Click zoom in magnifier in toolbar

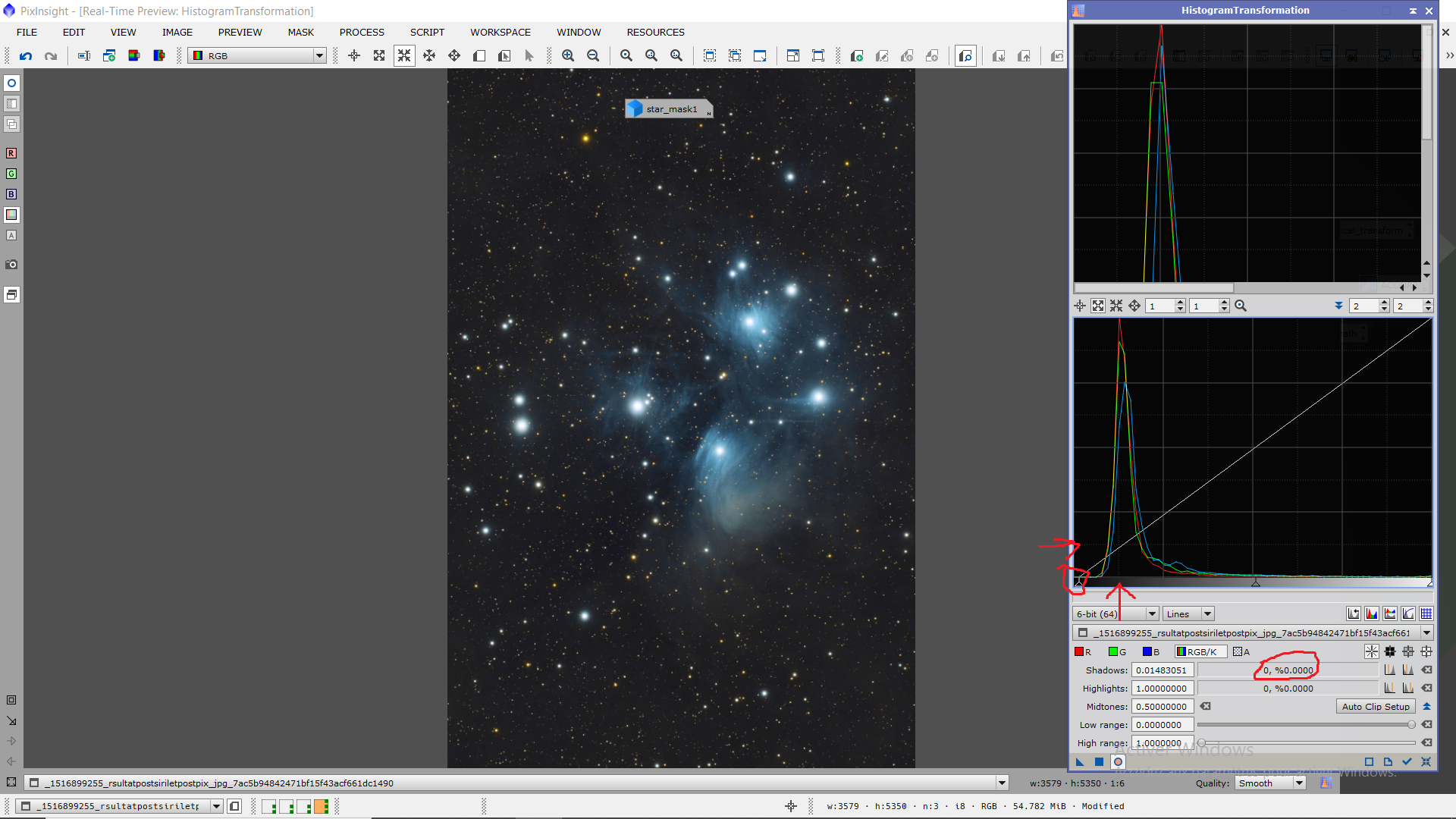(568, 56)
